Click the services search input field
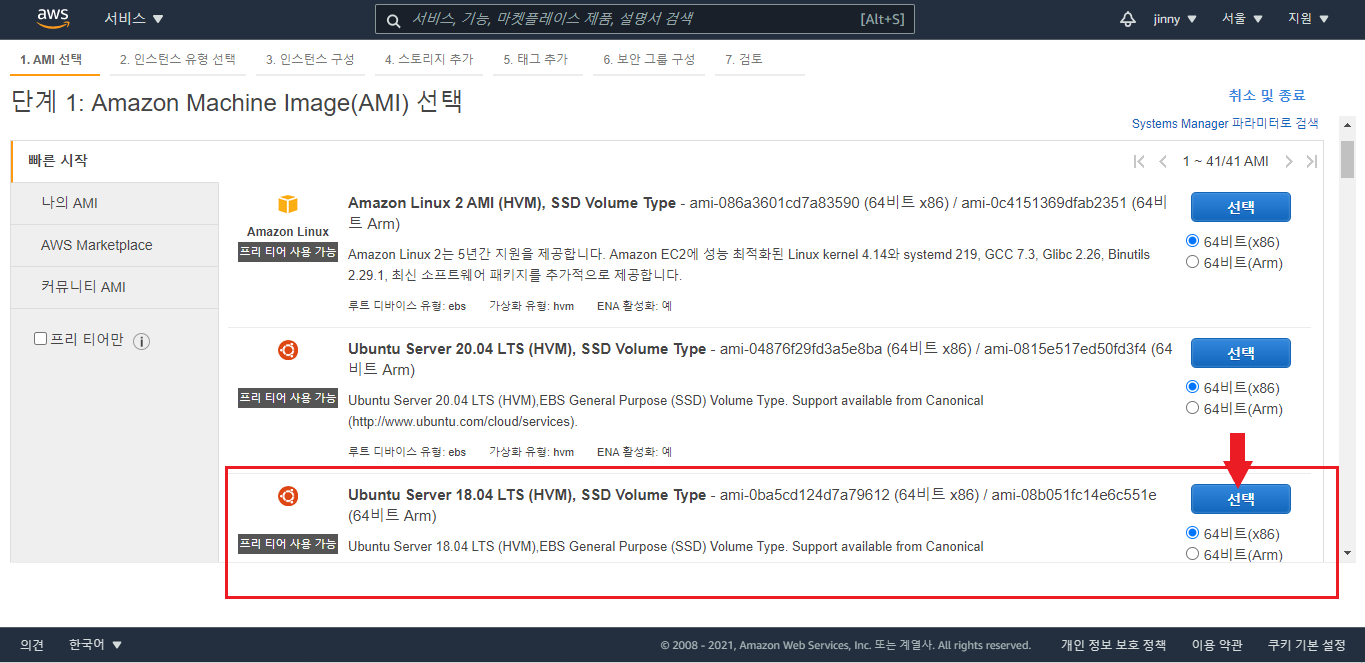The width and height of the screenshot is (1365, 663). pos(644,19)
